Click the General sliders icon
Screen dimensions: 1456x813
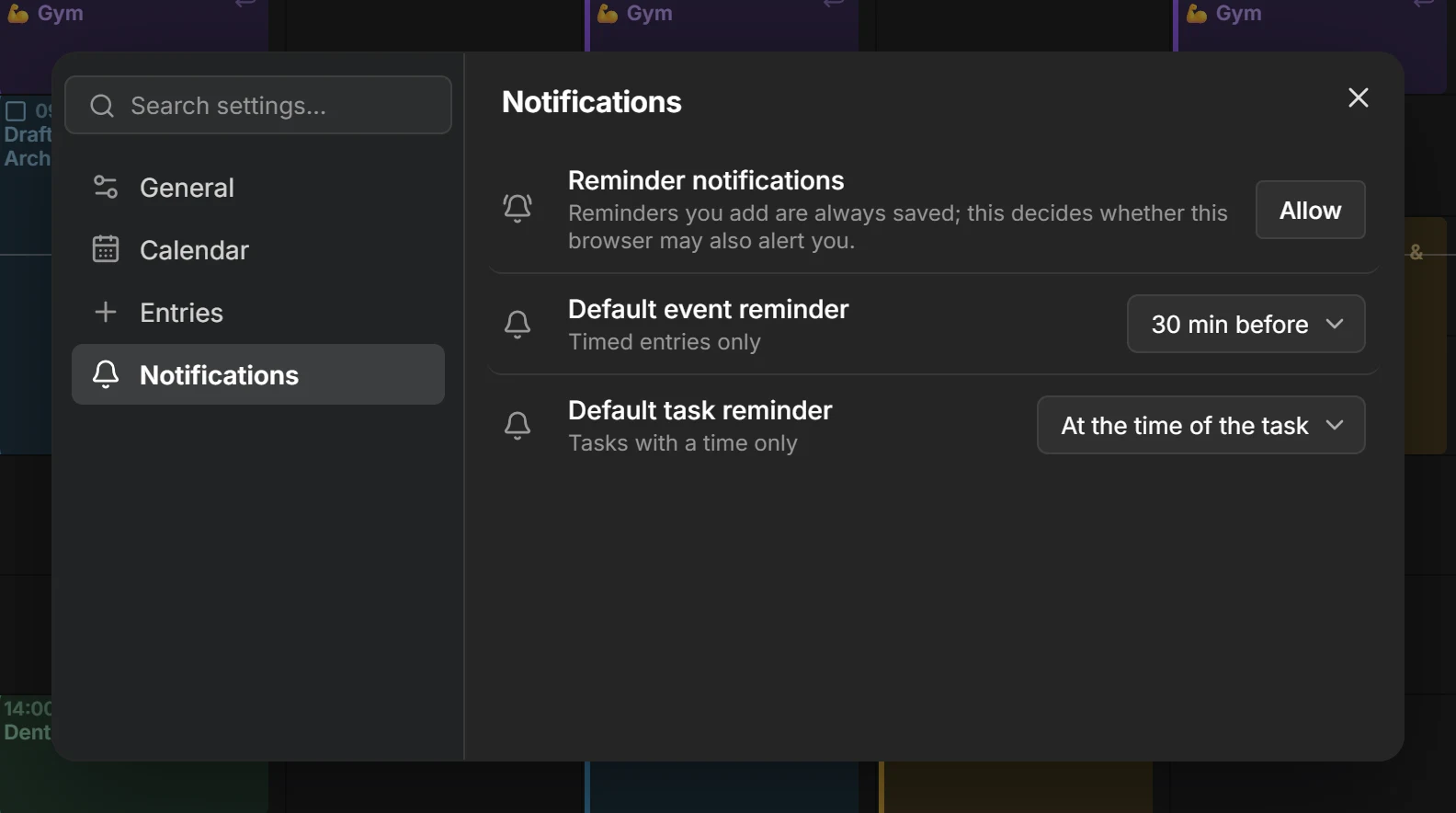tap(106, 188)
